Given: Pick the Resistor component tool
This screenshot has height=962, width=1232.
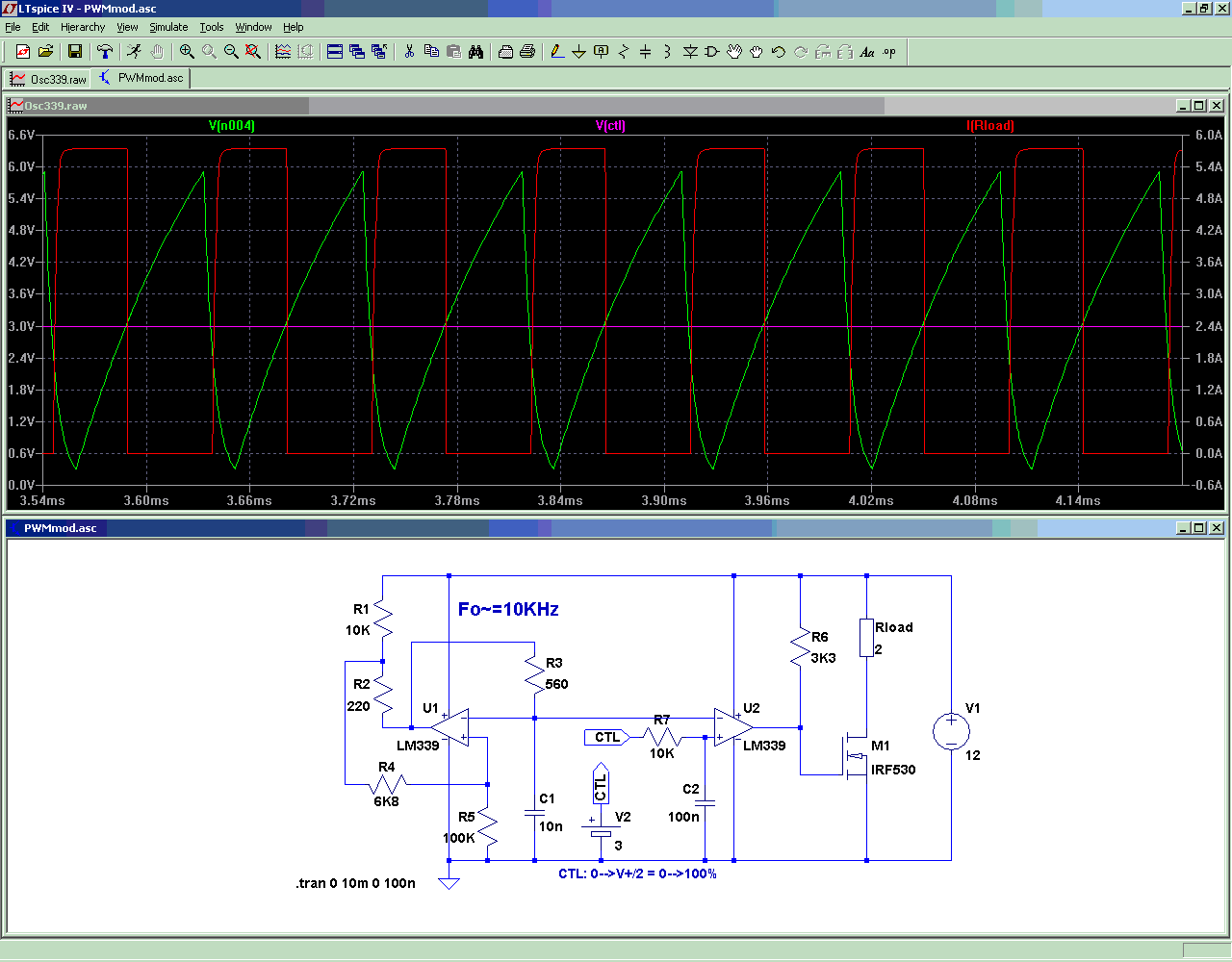Looking at the screenshot, I should [623, 52].
